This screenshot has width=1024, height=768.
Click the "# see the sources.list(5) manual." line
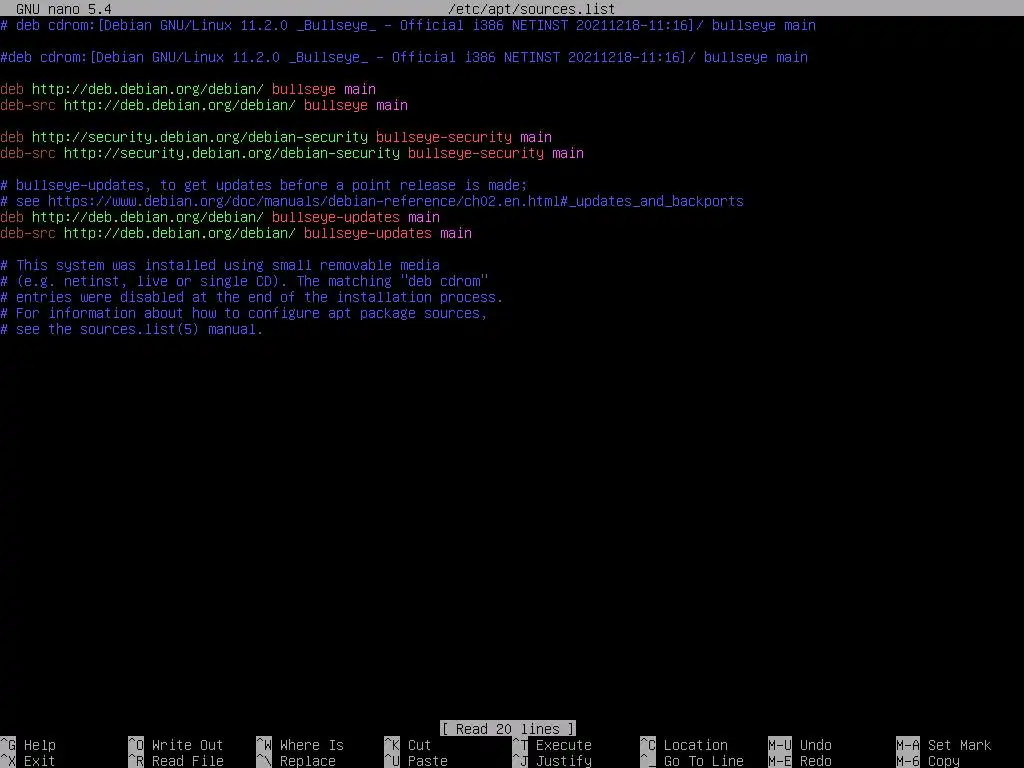click(x=131, y=329)
